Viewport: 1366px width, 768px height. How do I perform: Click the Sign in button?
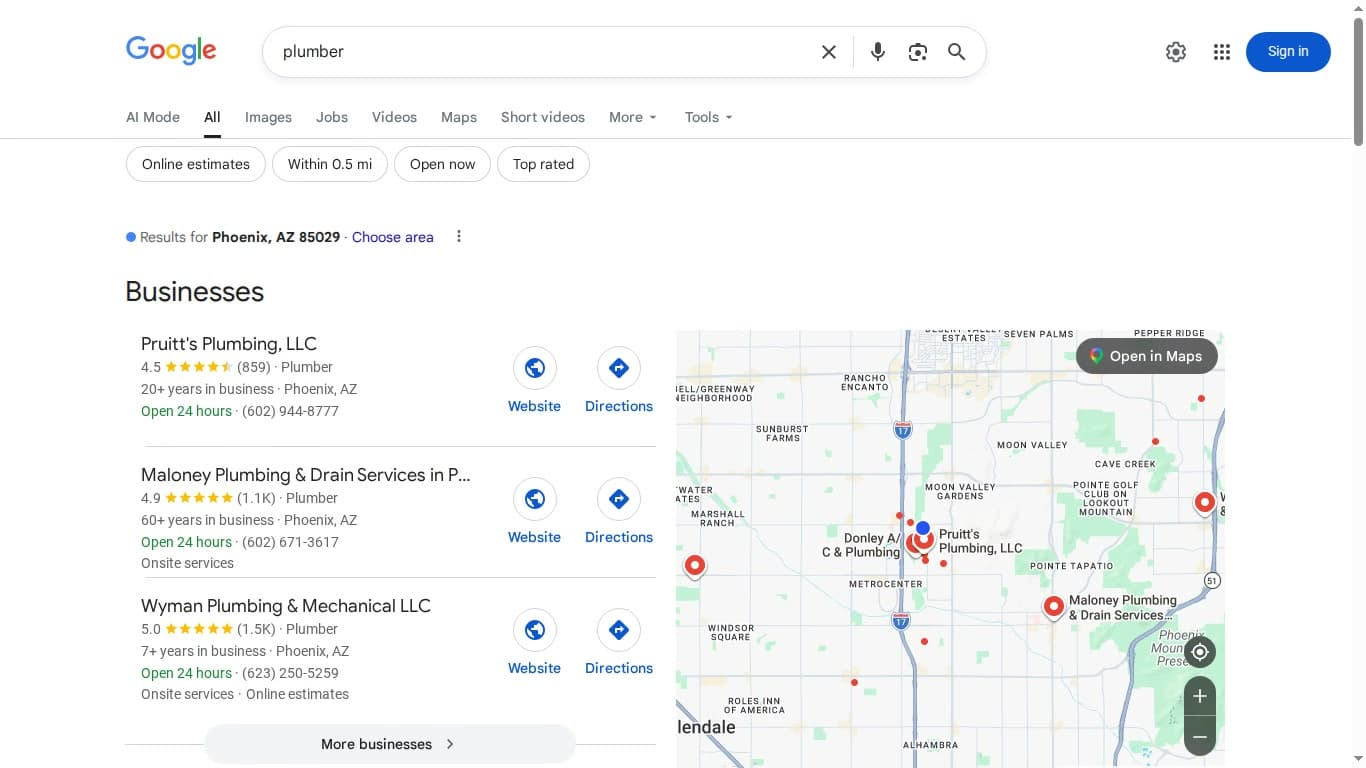click(x=1288, y=52)
